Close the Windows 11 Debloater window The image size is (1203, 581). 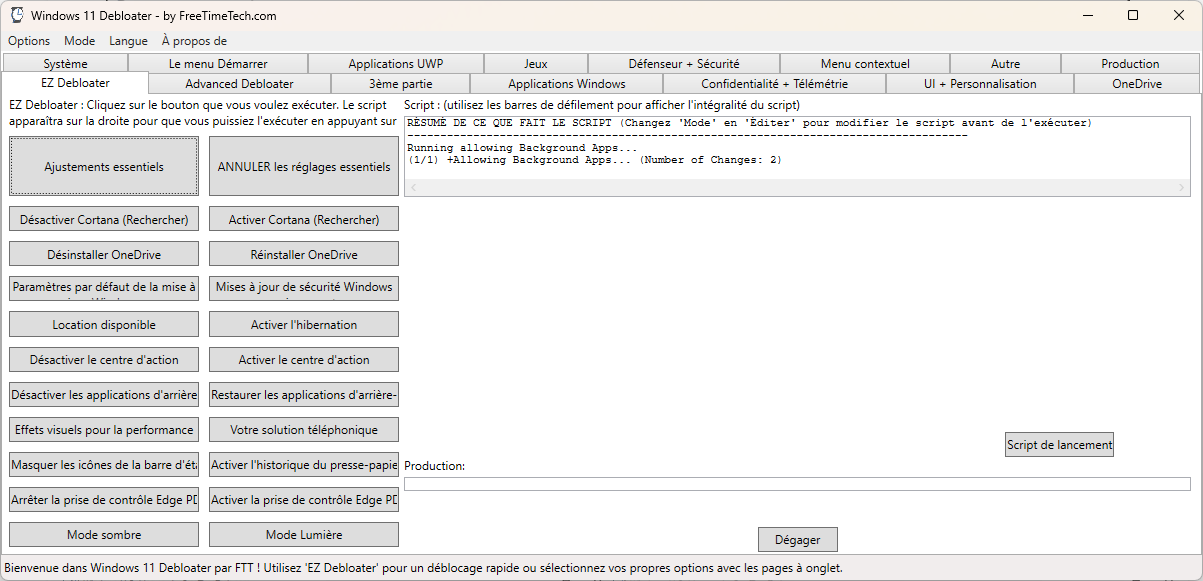point(1179,15)
